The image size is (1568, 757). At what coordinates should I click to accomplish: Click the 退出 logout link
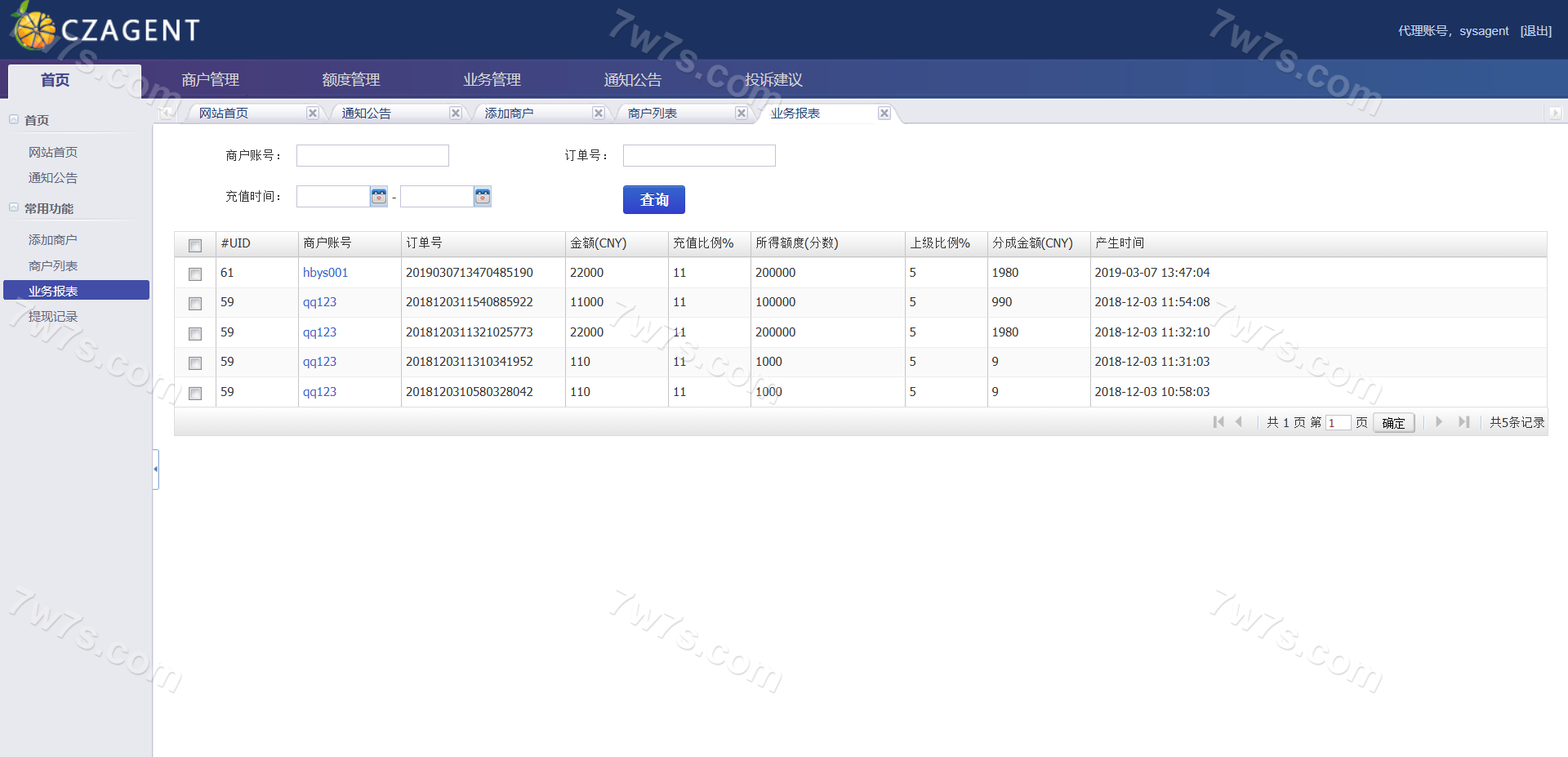click(x=1535, y=31)
